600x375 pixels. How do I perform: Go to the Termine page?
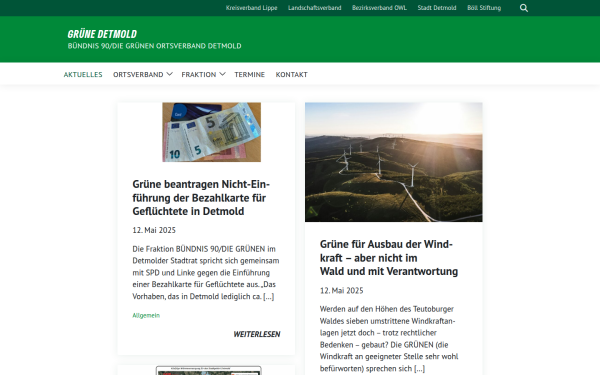[x=249, y=75]
